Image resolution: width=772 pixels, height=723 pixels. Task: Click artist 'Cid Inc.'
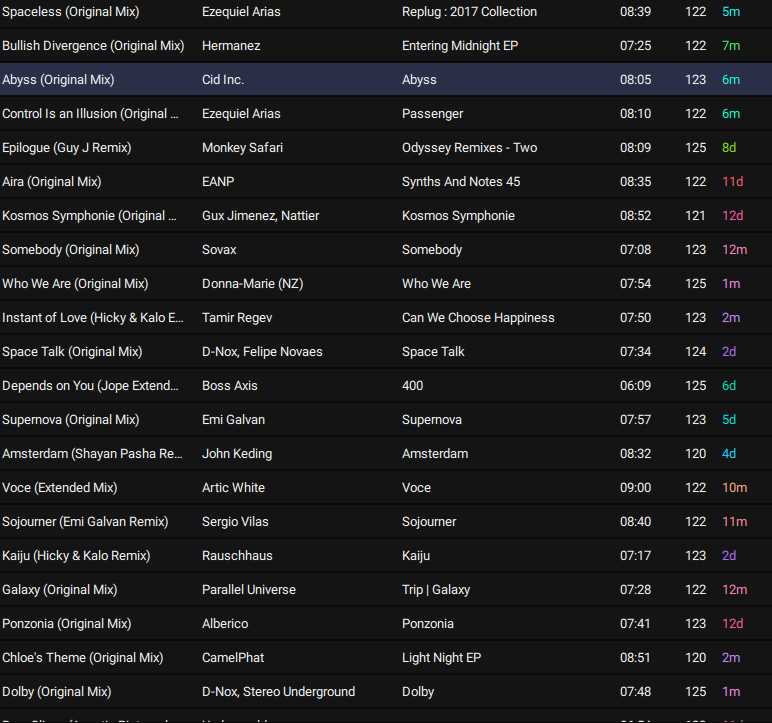click(223, 80)
